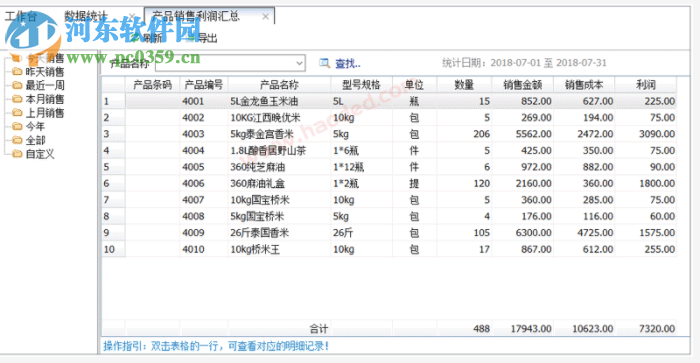The width and height of the screenshot is (700, 363).
Task: Open the 最近一周 folder icon
Action: [x=17, y=85]
